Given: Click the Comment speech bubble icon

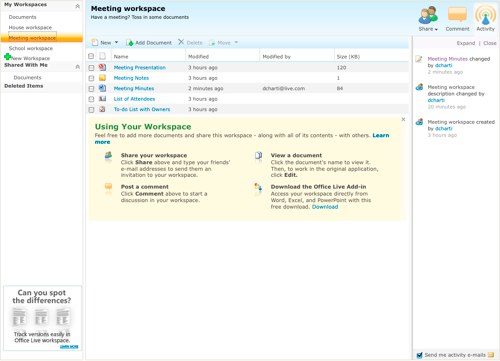Looking at the screenshot, I should tap(457, 15).
